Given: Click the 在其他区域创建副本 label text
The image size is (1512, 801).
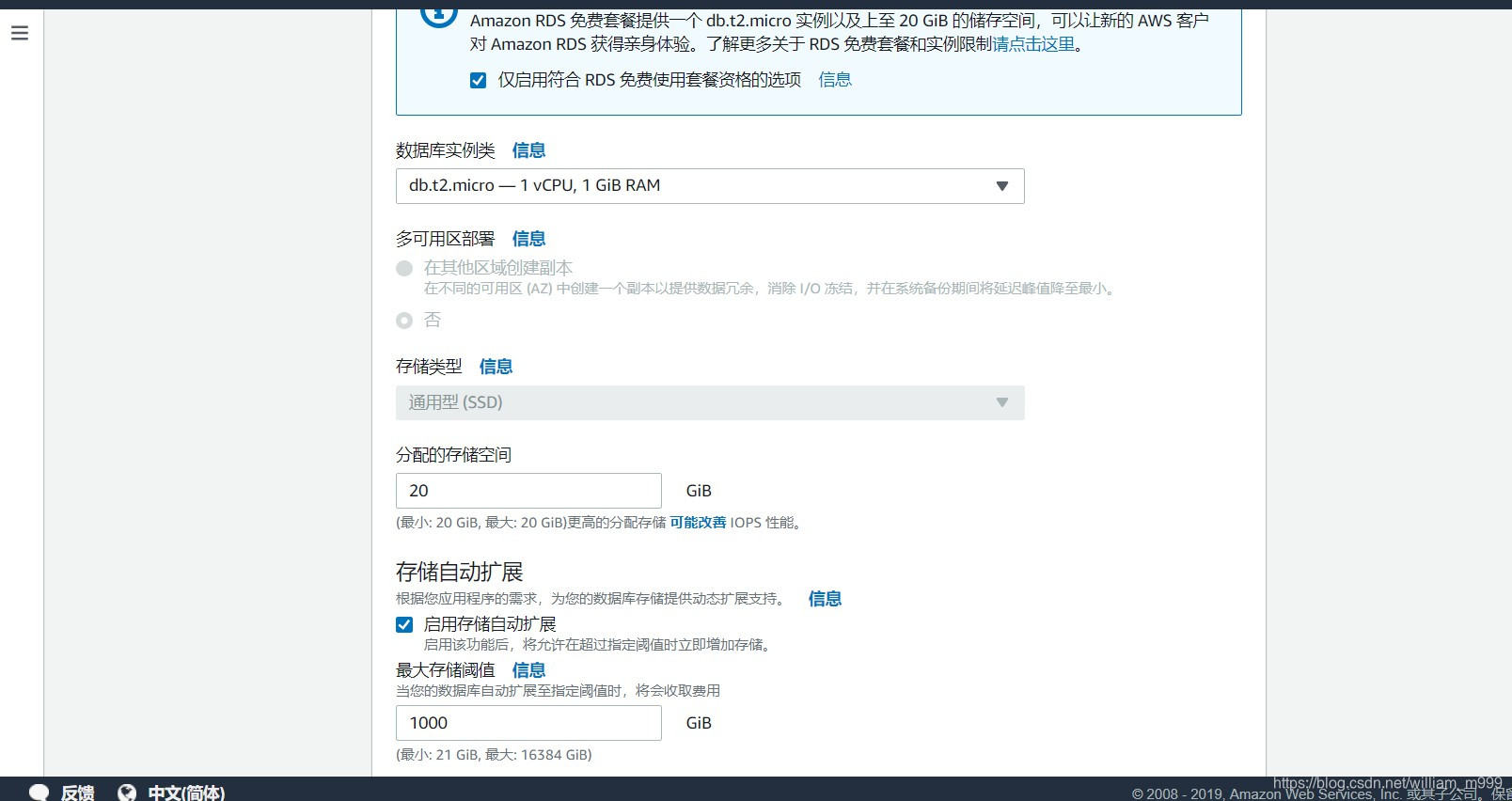Looking at the screenshot, I should point(498,268).
